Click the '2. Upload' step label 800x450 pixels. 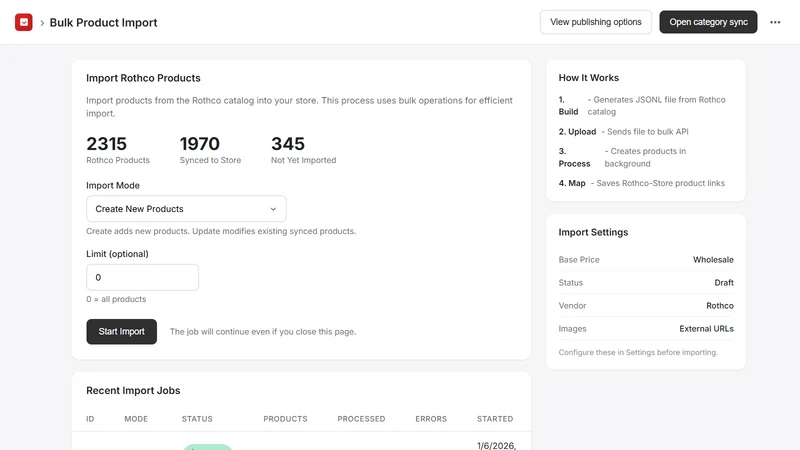click(x=577, y=132)
